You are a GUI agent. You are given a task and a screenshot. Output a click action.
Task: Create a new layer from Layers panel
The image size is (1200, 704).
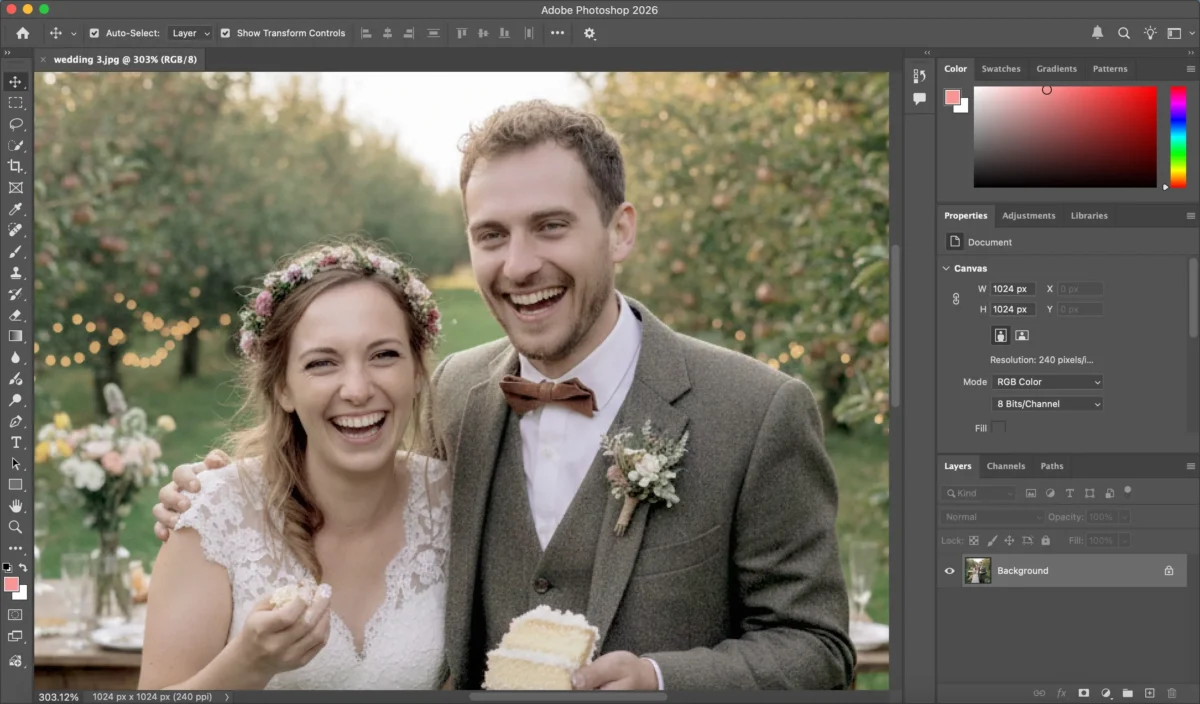click(1149, 693)
